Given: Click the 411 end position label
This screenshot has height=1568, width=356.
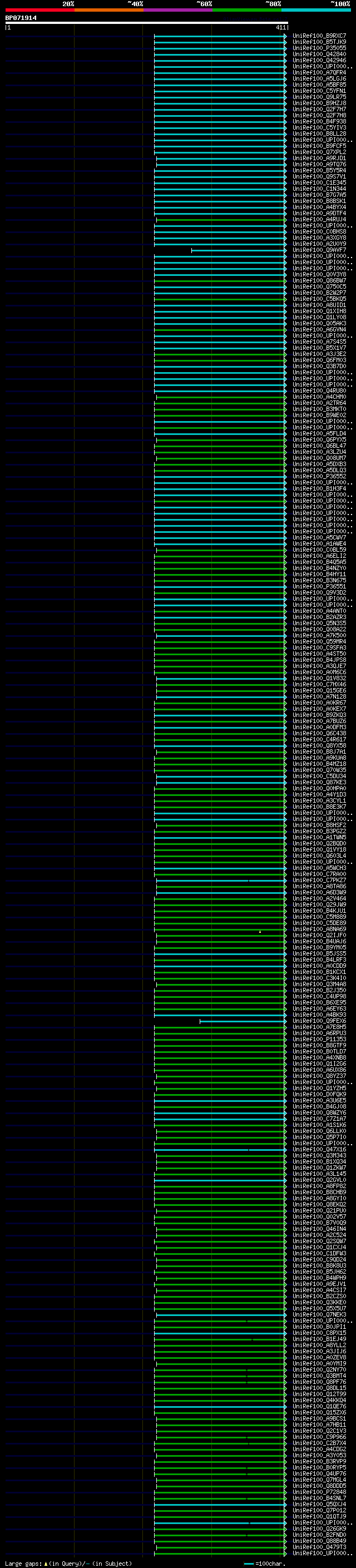Looking at the screenshot, I should point(280,27).
